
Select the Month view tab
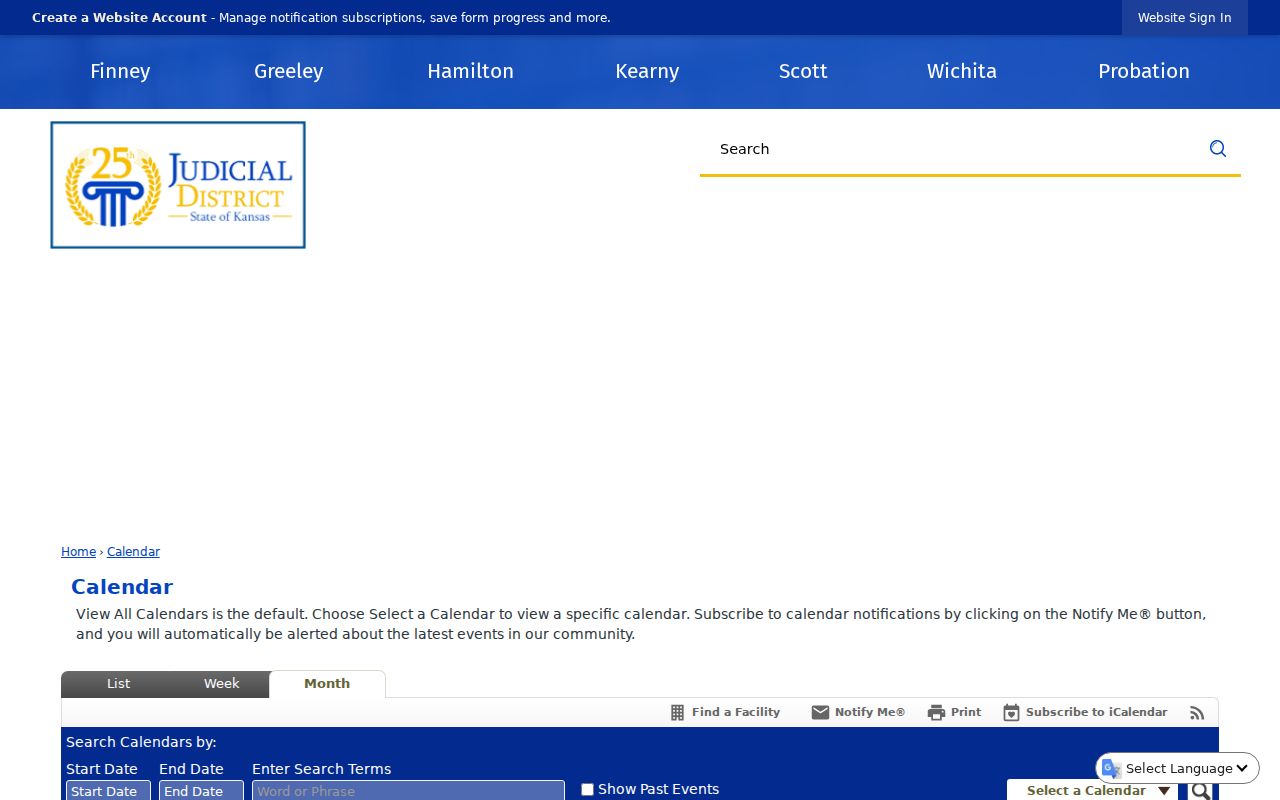pos(327,684)
